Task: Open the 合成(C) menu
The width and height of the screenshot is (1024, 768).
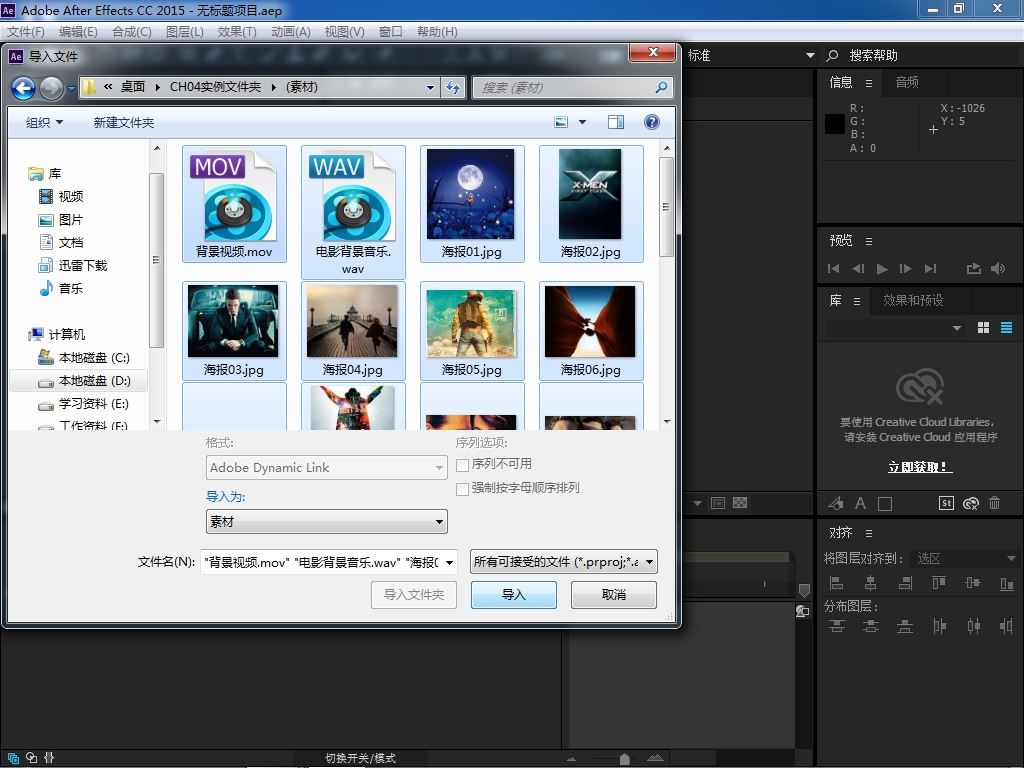Action: coord(132,32)
